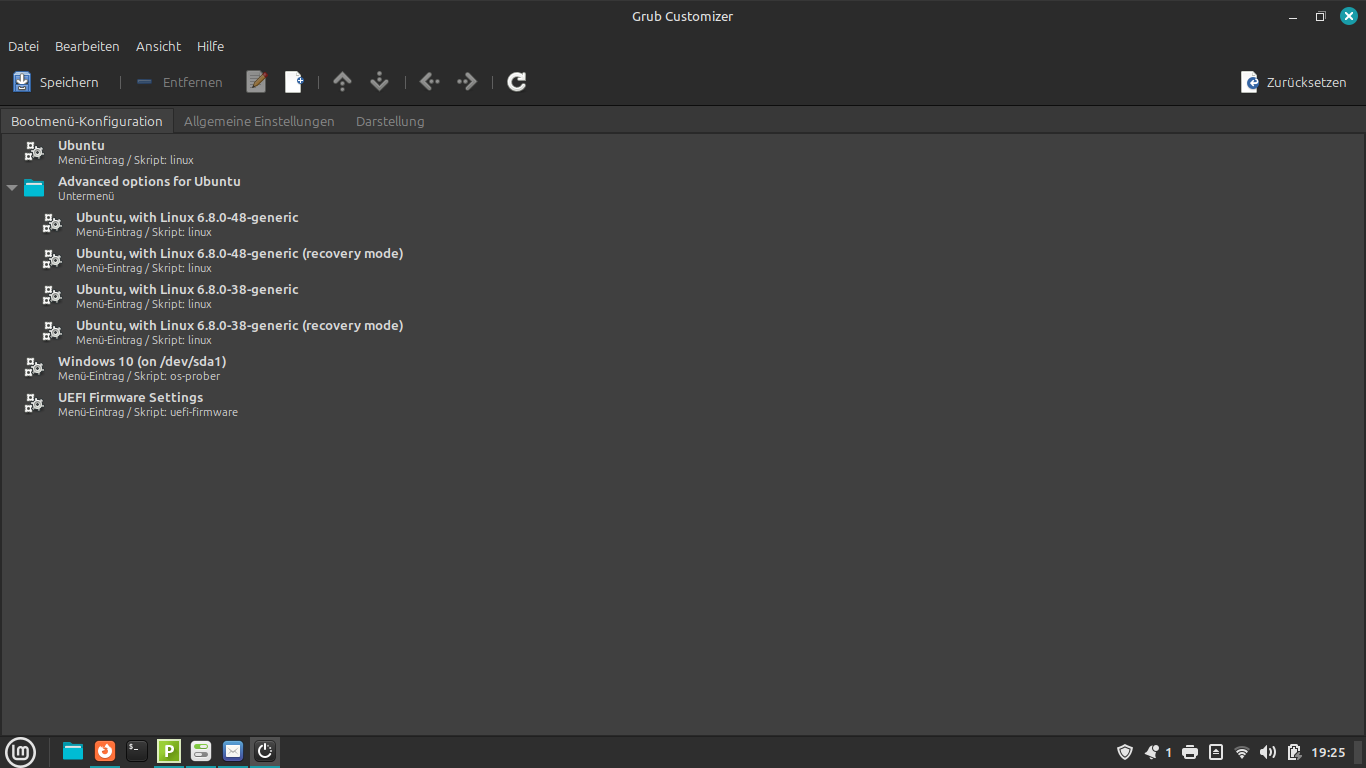Reload the configuration with the refresh icon
The width and height of the screenshot is (1366, 768).
click(517, 82)
